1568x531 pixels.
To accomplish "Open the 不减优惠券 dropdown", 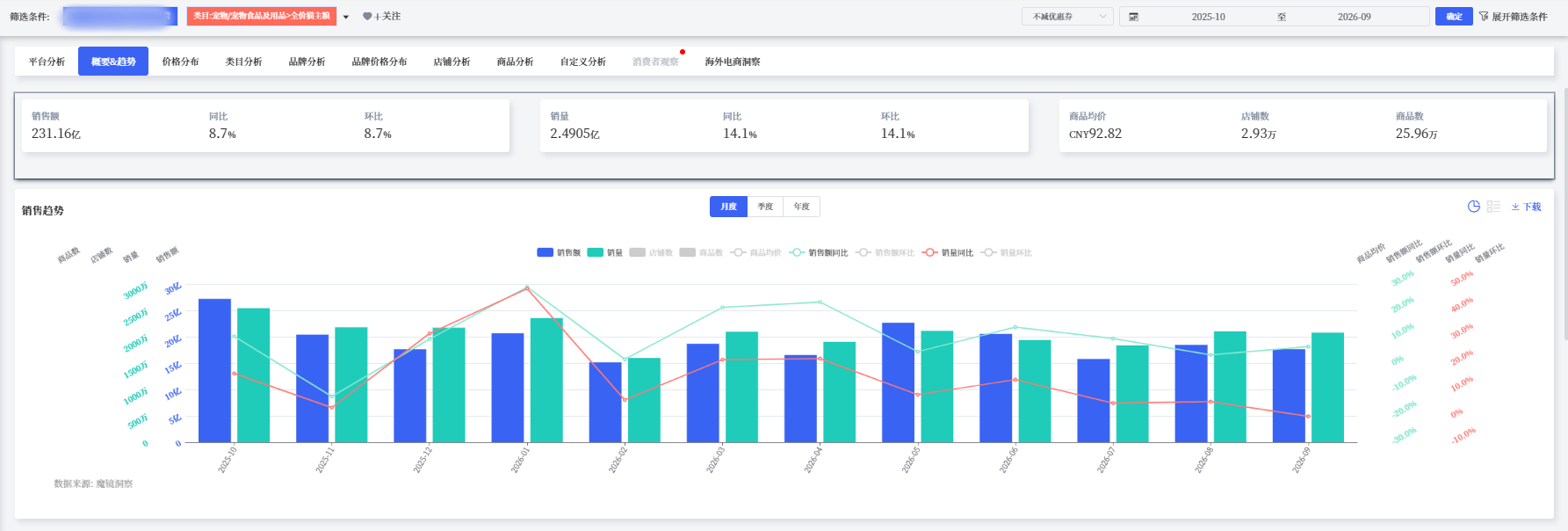I will tap(1067, 17).
